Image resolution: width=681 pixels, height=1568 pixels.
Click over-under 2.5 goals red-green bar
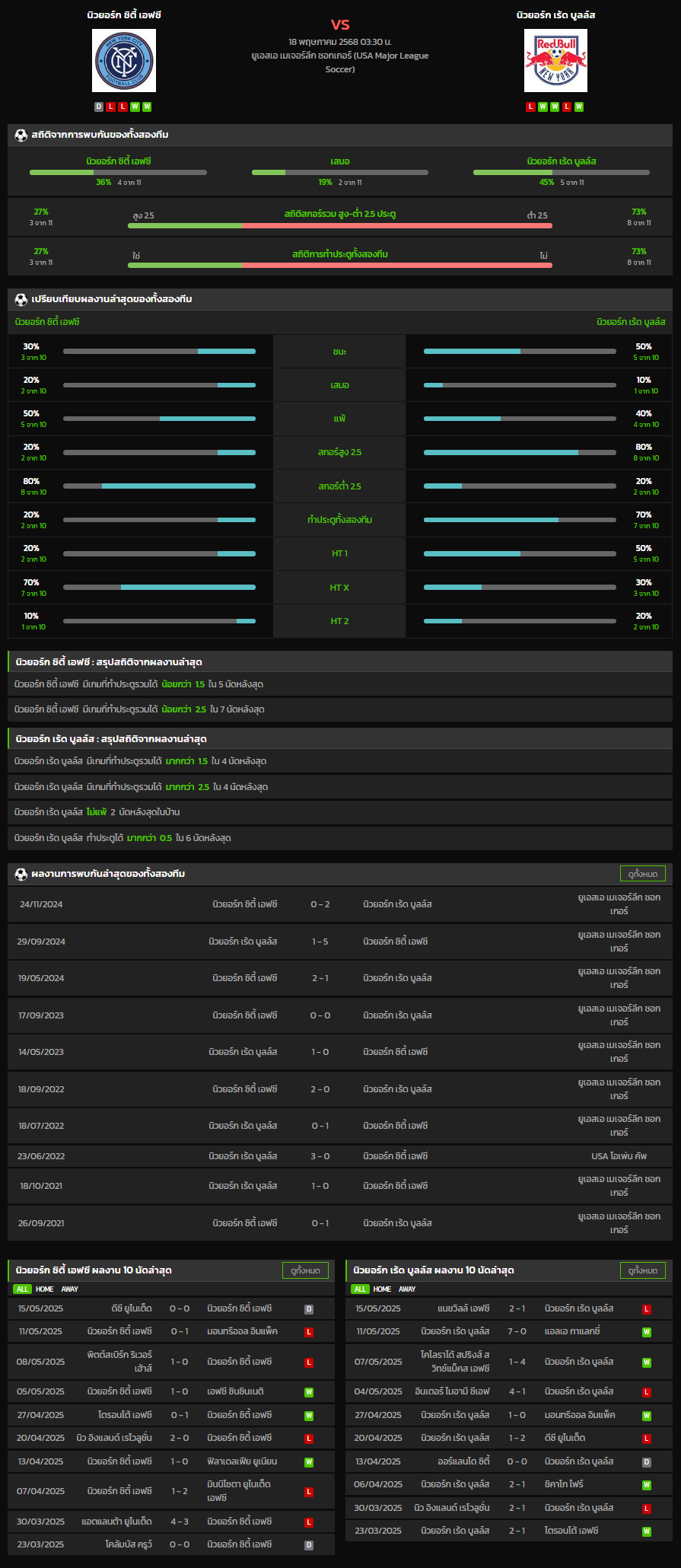340,226
